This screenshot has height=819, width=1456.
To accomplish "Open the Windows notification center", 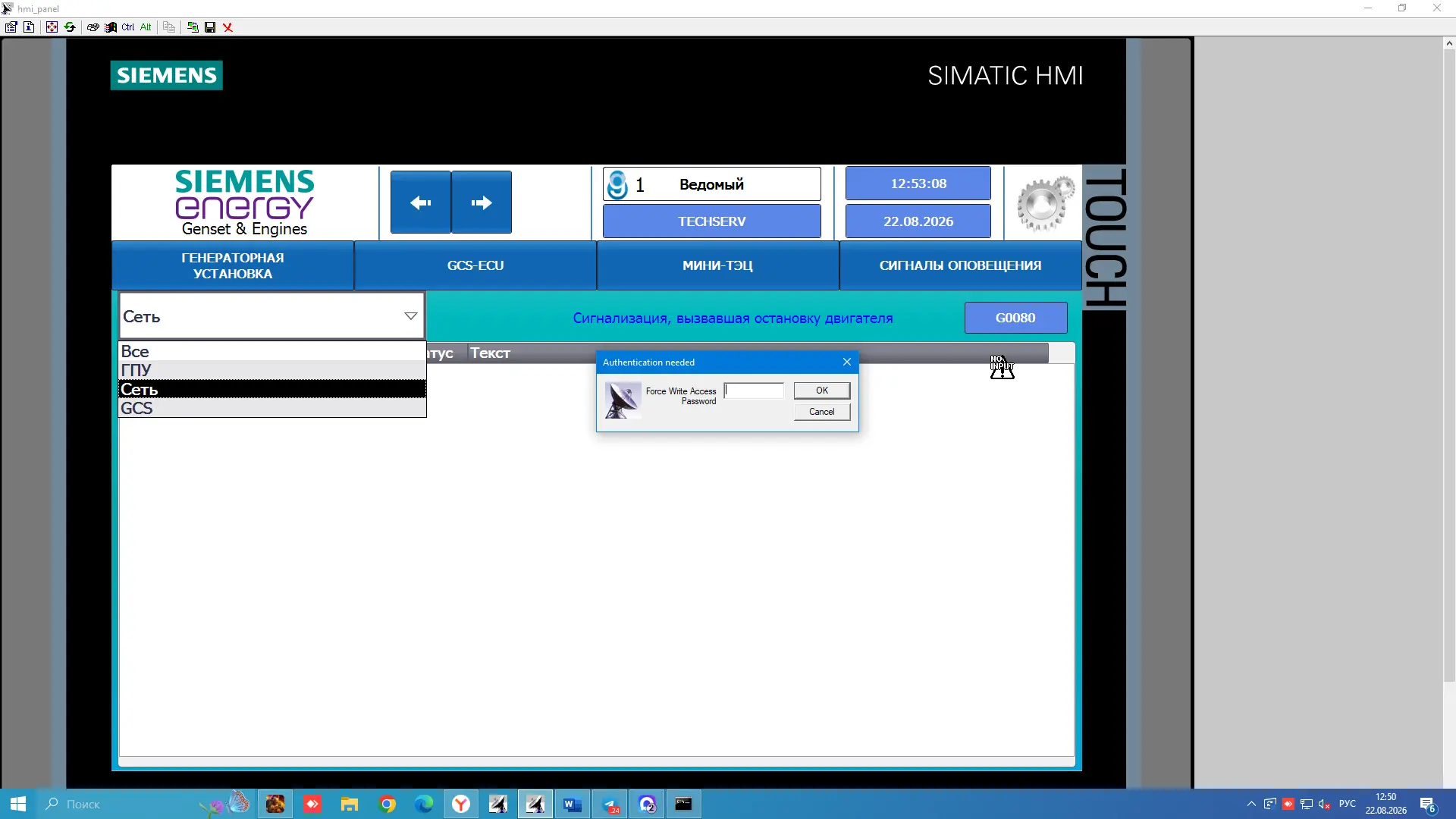I will tap(1429, 805).
